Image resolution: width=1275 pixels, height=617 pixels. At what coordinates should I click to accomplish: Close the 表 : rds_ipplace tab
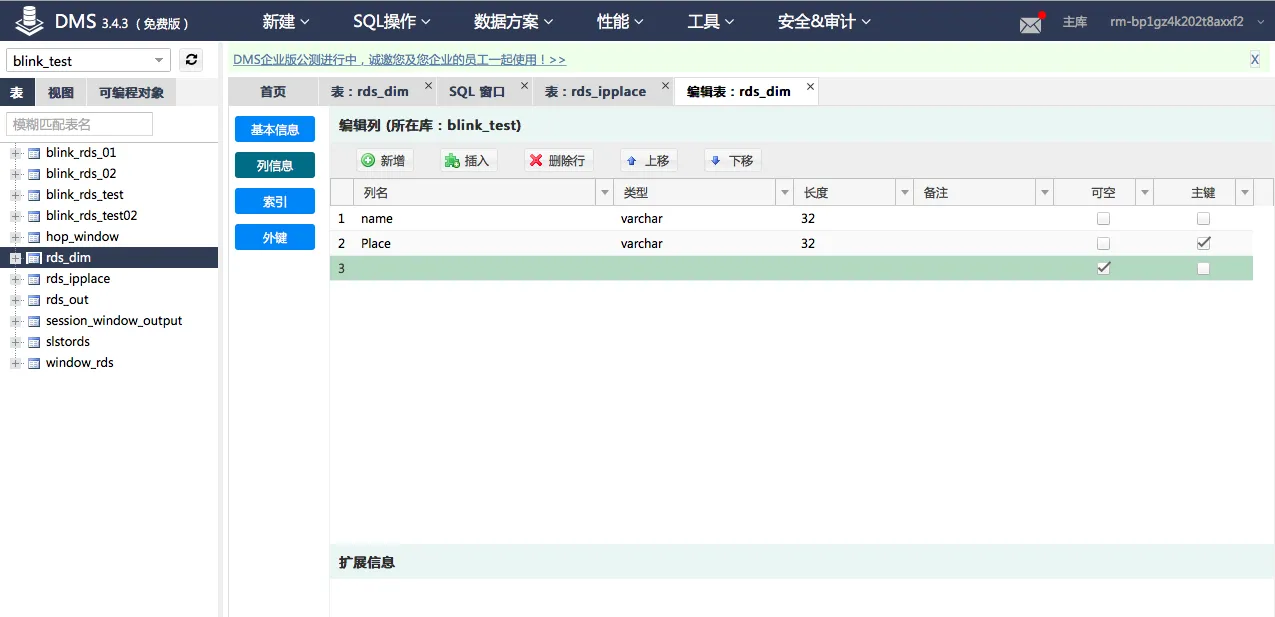coord(665,86)
